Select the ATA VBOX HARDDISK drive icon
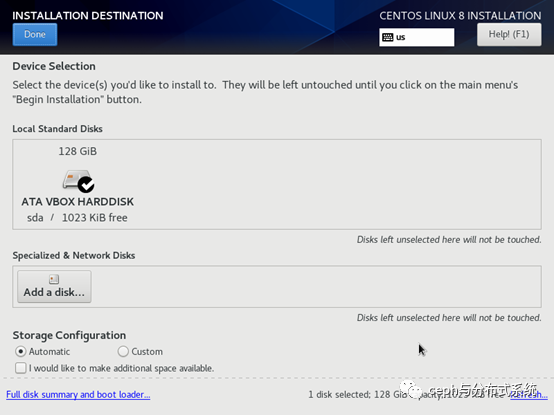Screen dimensions: 554x415 point(78,181)
